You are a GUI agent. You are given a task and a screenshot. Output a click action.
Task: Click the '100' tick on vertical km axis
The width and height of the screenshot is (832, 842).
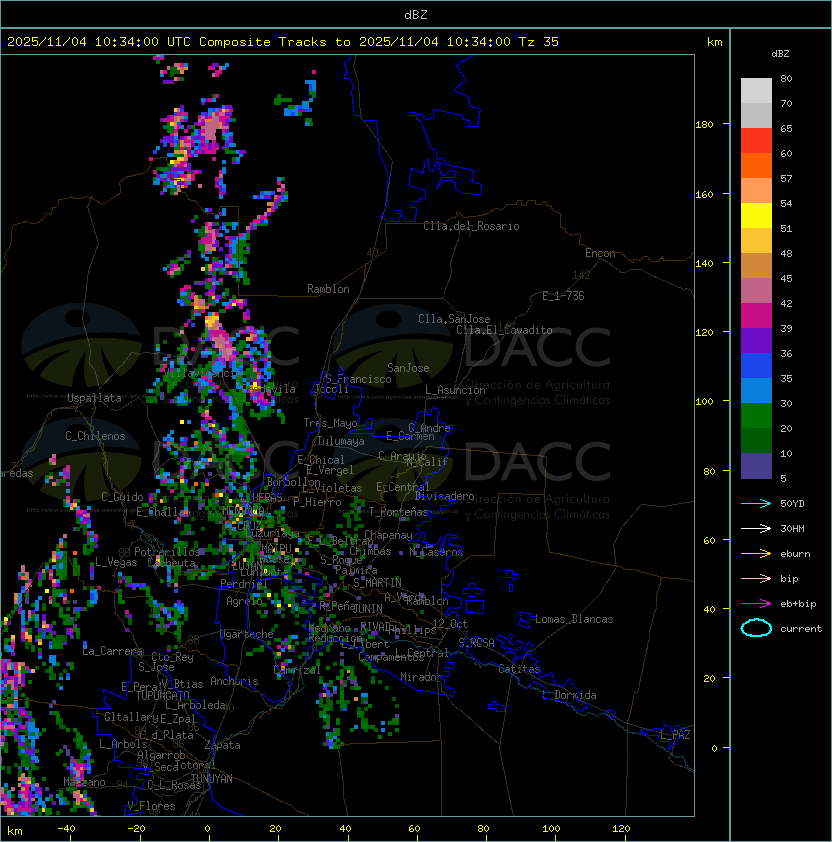pos(704,401)
